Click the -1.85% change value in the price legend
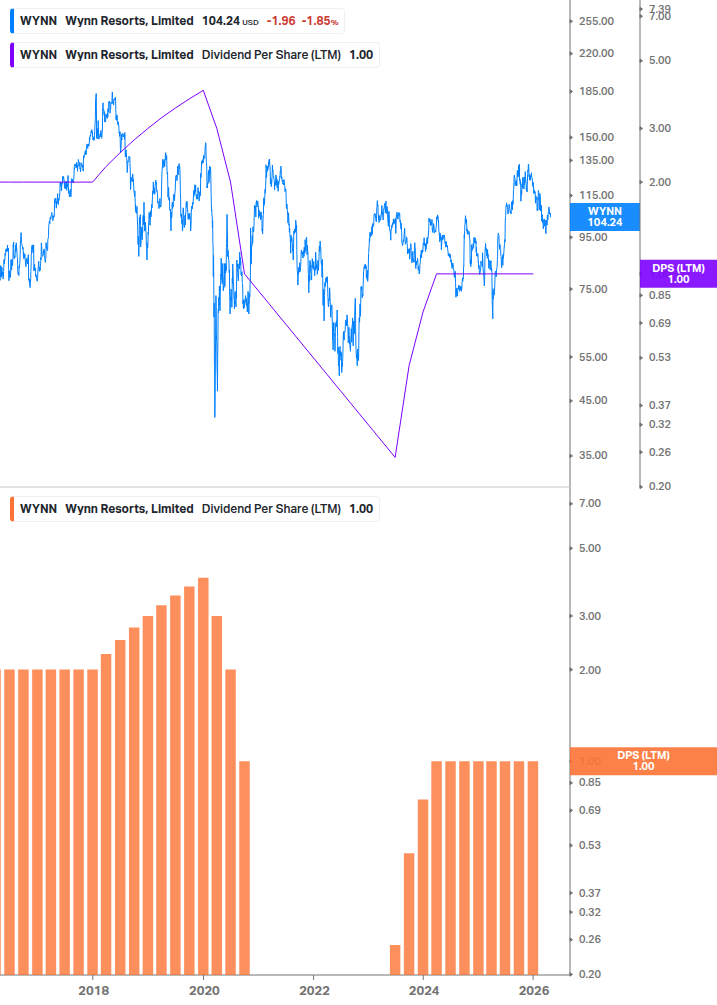717x1005 pixels. click(x=320, y=21)
